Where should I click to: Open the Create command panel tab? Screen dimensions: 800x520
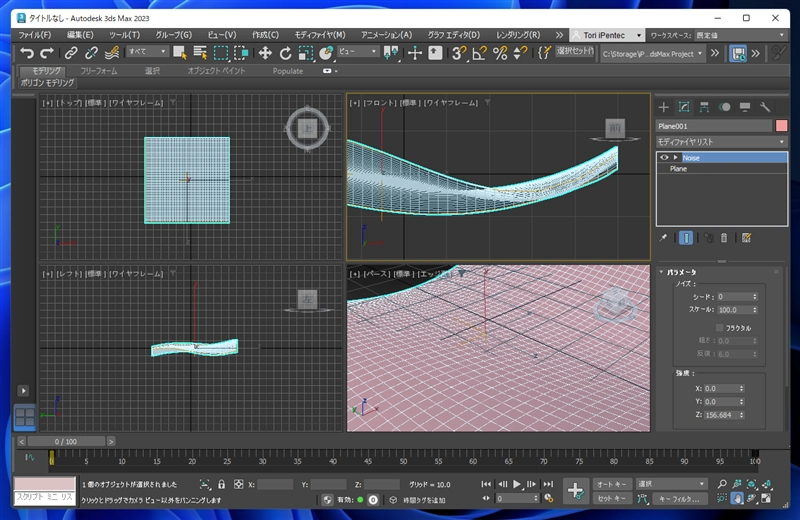click(x=664, y=107)
